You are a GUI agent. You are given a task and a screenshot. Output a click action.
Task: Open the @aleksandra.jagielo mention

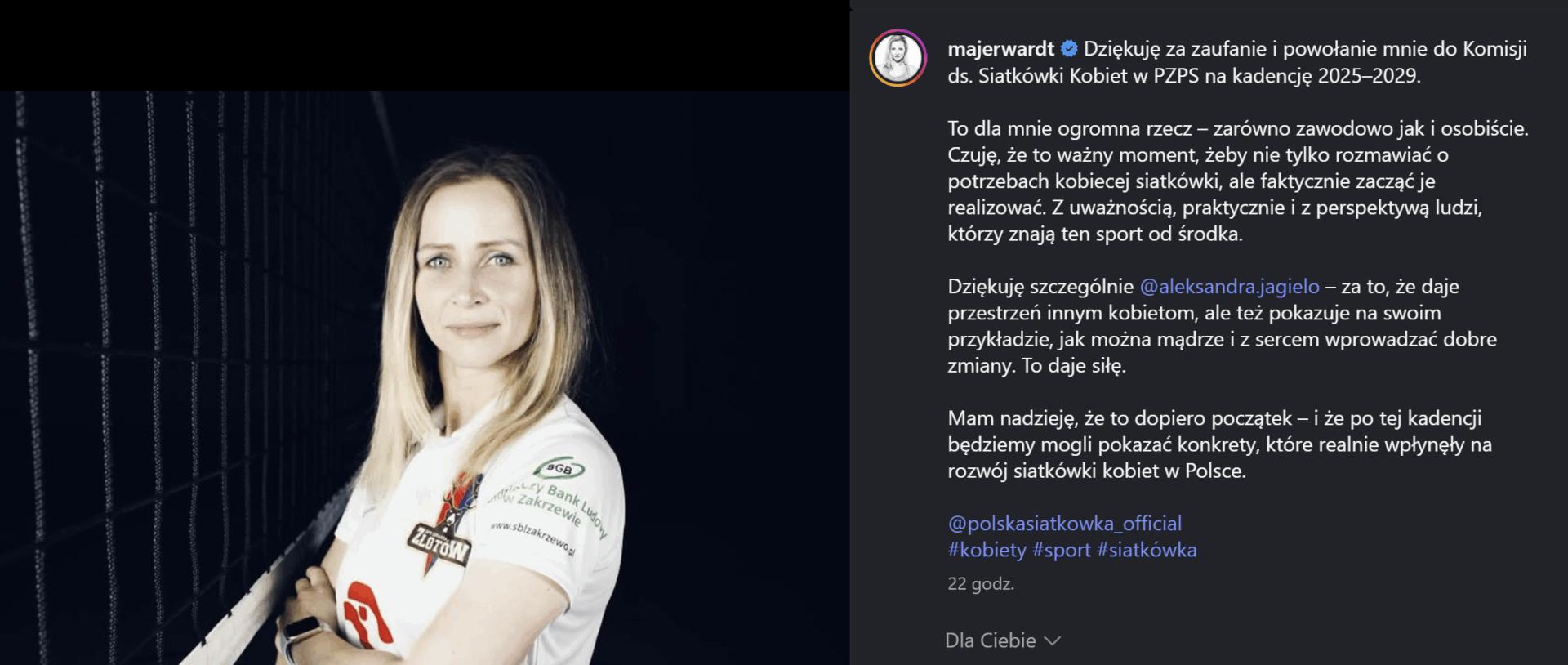(x=1229, y=287)
